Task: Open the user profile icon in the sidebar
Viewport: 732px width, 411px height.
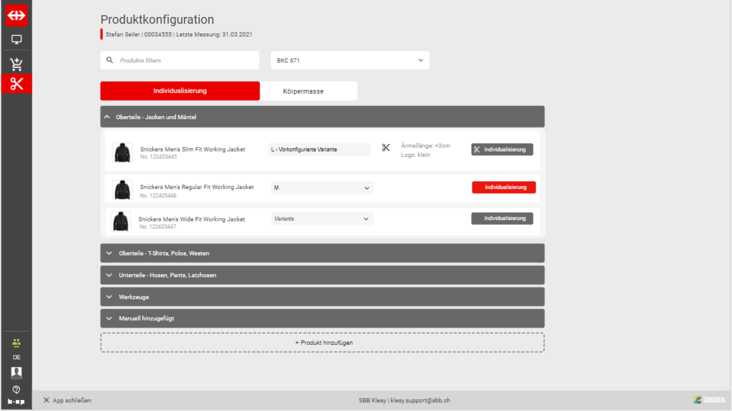Action: 16,372
